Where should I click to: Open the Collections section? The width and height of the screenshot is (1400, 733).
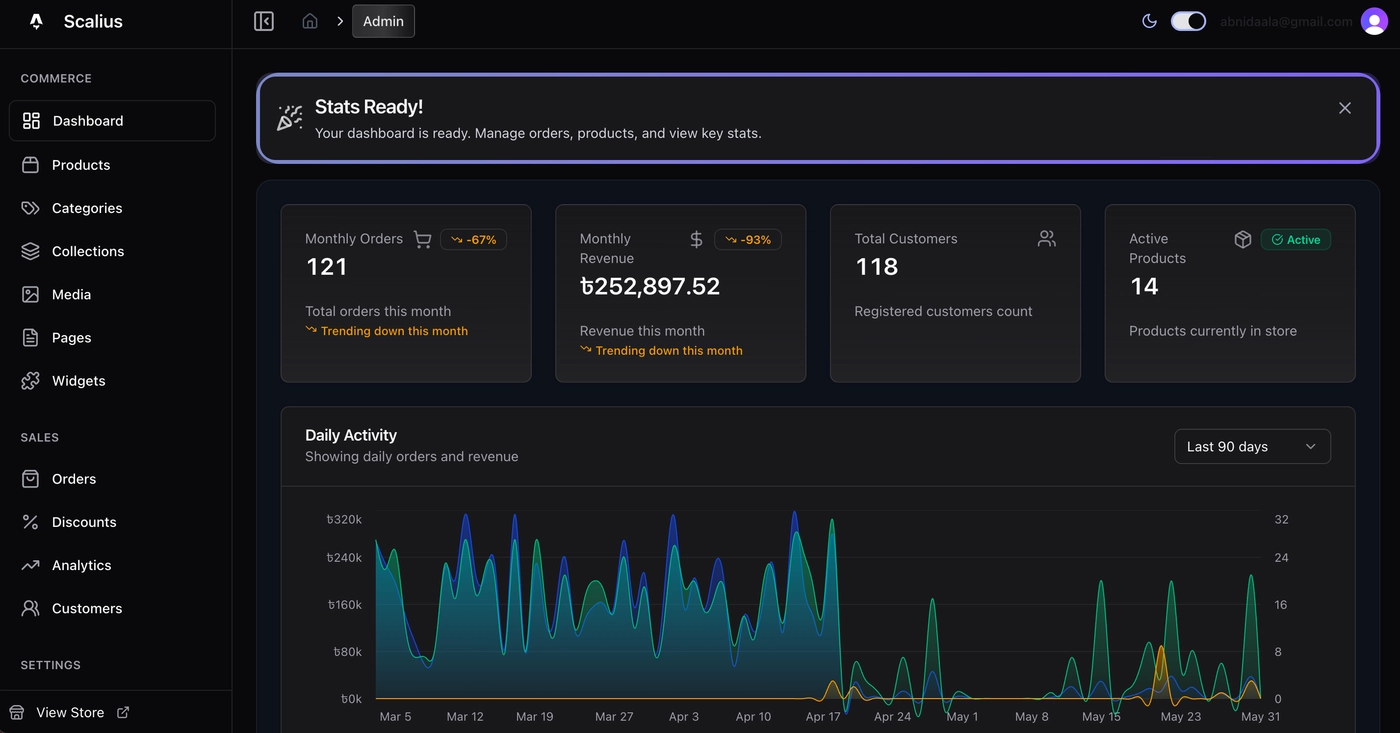point(88,251)
